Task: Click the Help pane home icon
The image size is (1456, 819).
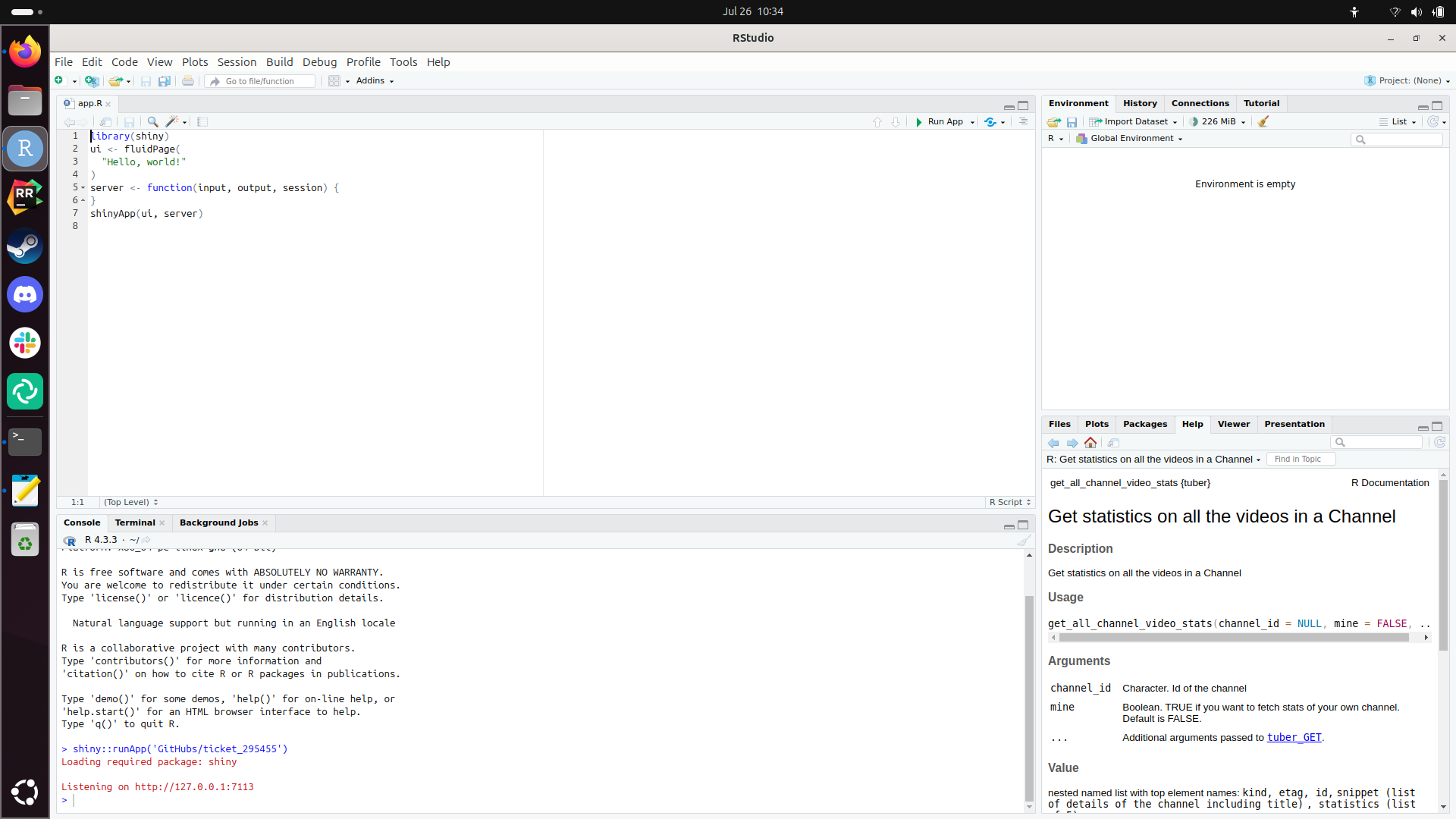Action: [x=1090, y=443]
